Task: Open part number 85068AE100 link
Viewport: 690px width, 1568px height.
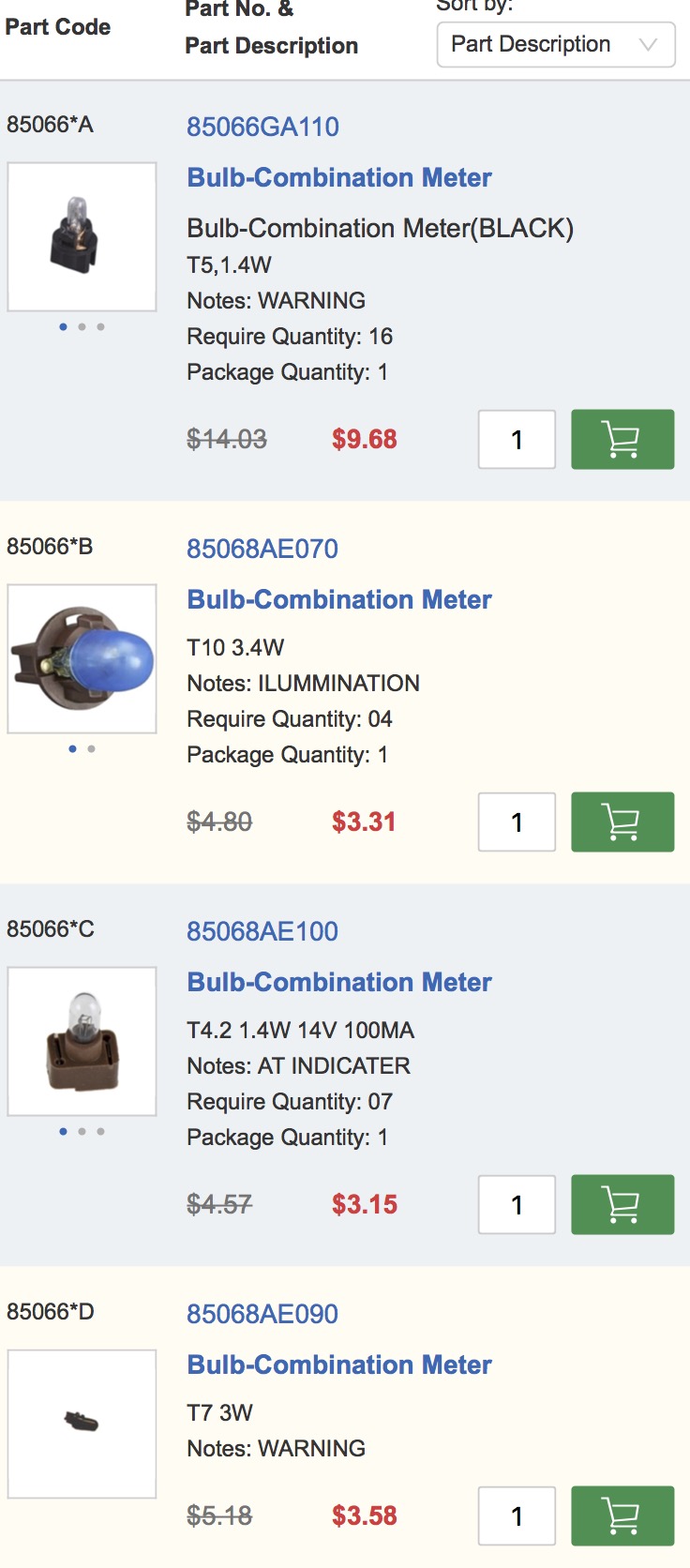Action: (262, 931)
